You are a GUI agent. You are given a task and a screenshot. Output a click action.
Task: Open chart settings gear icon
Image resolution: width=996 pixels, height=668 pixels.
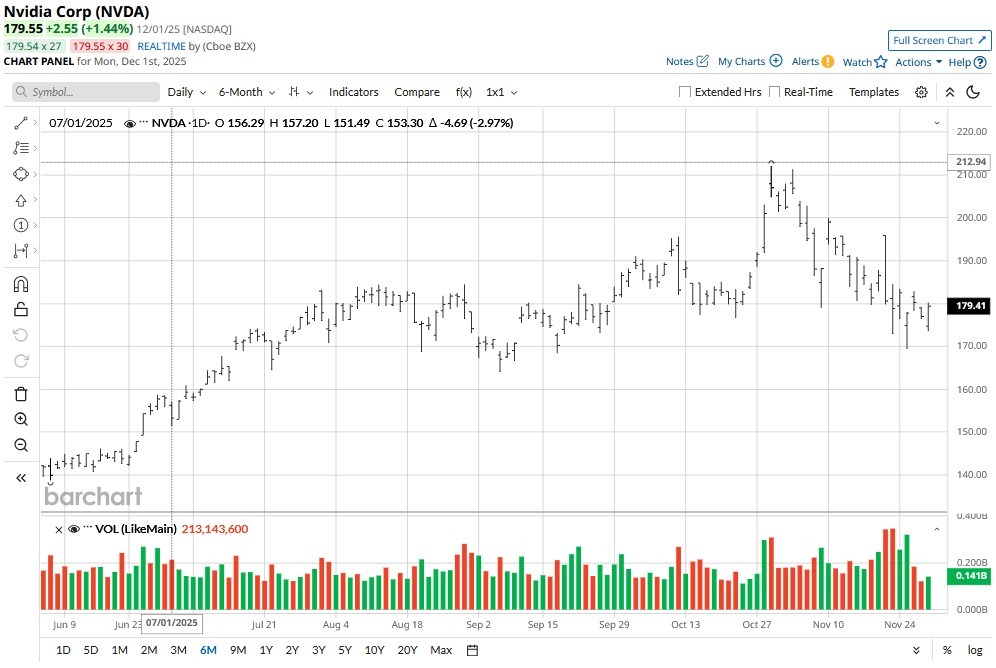921,92
